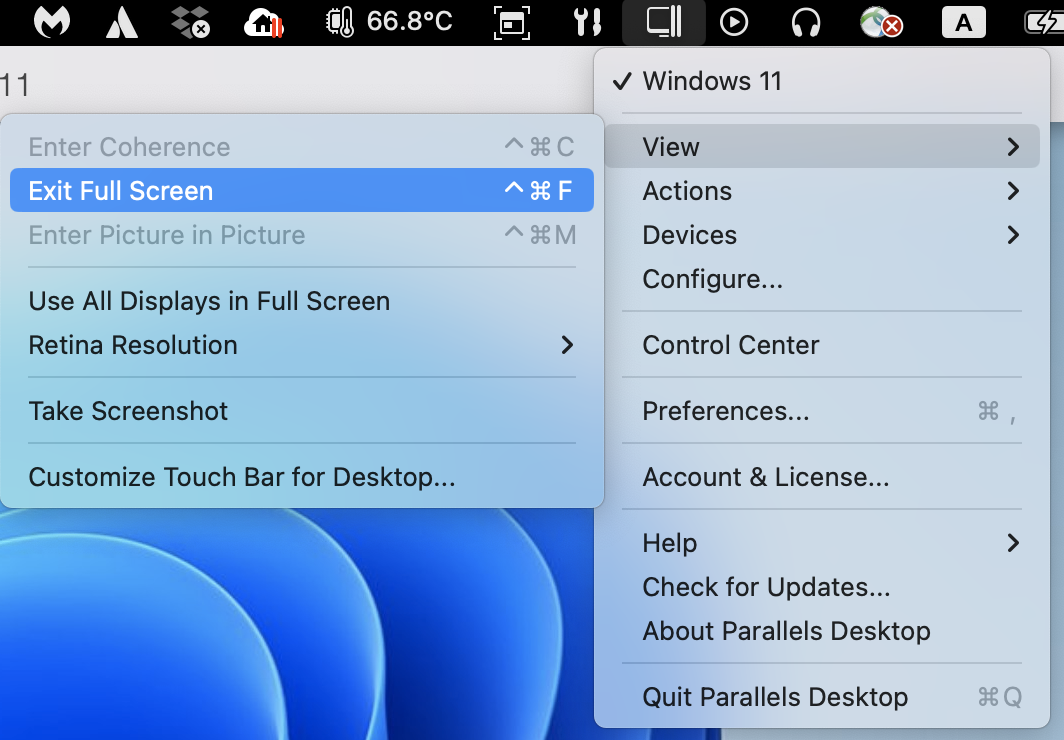The image size is (1064, 740).
Task: Click the cloud home sync icon
Action: [263, 22]
